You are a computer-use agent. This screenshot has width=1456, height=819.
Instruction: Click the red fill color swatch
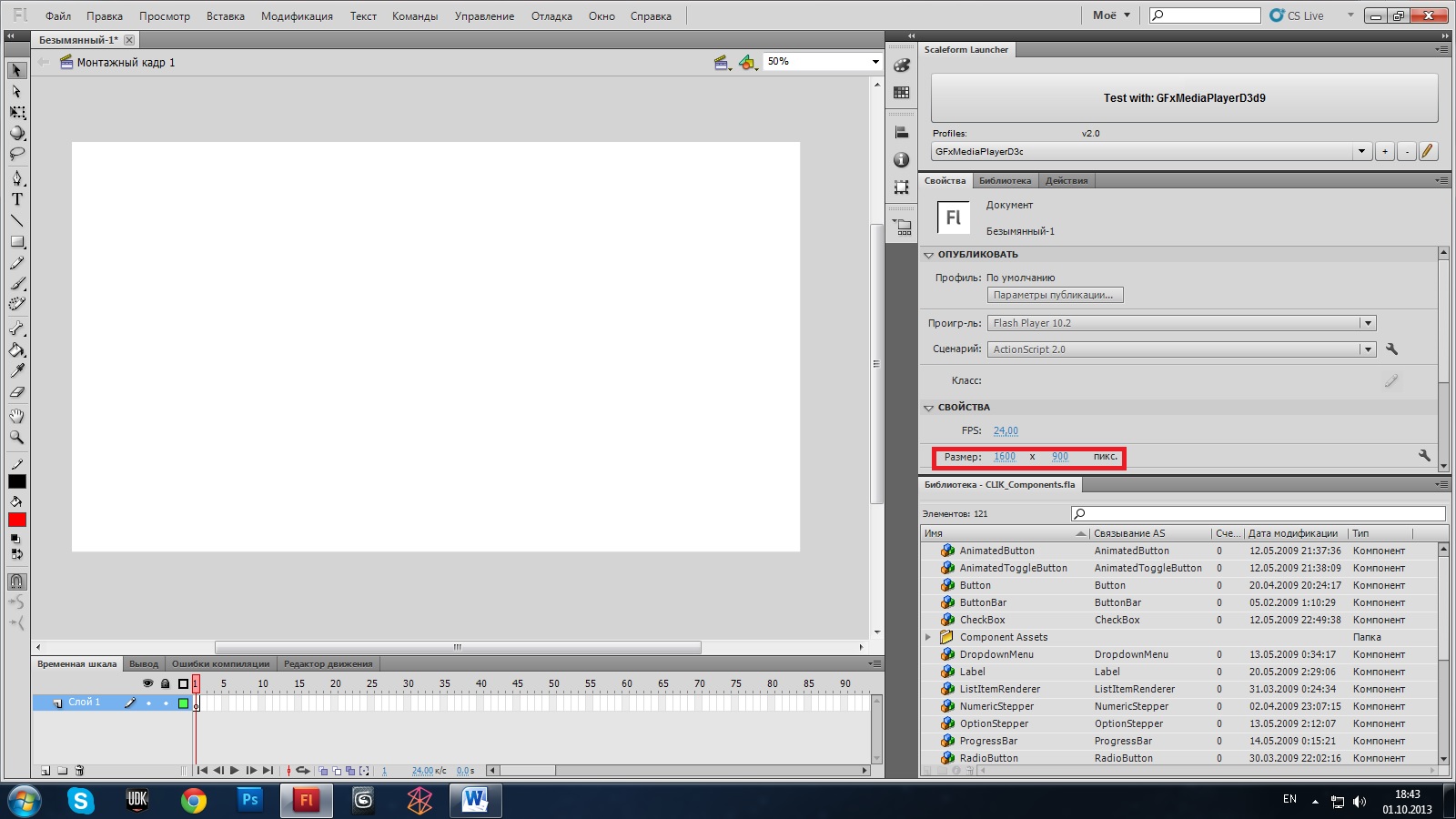(x=17, y=520)
